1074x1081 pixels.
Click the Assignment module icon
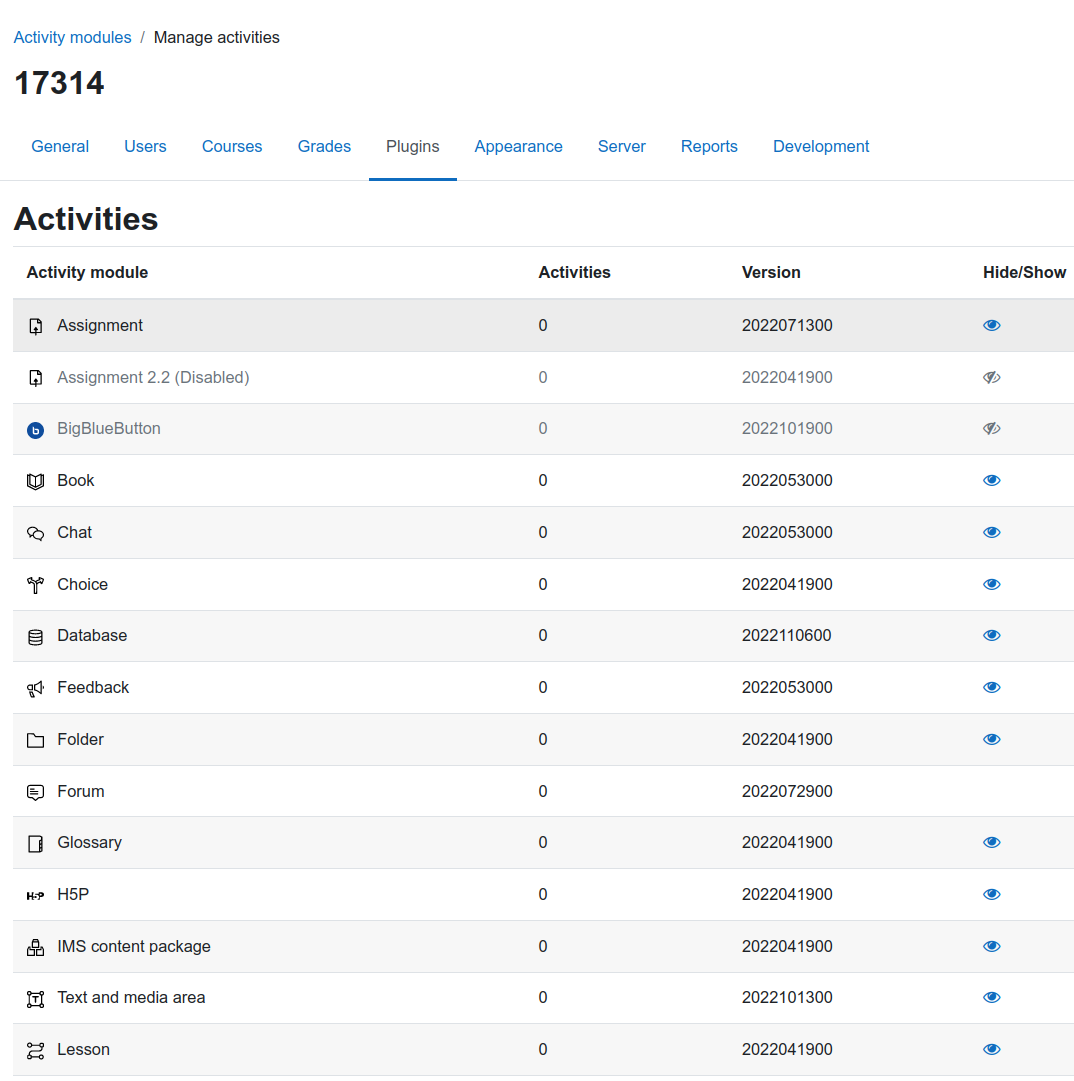coord(35,326)
